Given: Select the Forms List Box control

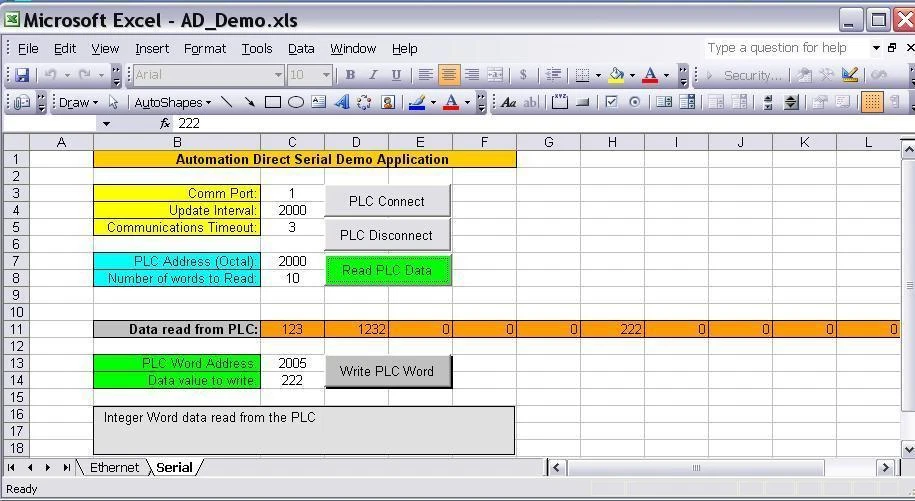Looking at the screenshot, I should [x=663, y=103].
